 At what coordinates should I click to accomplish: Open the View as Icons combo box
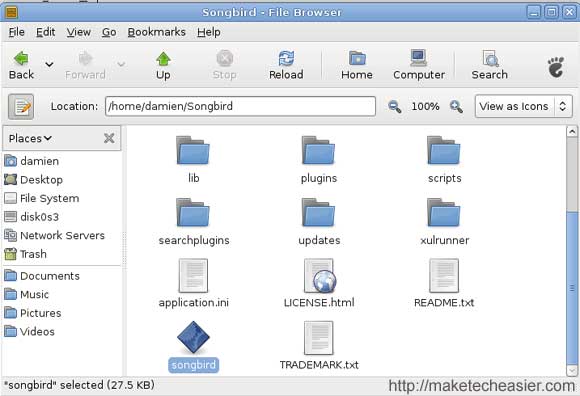coord(523,106)
